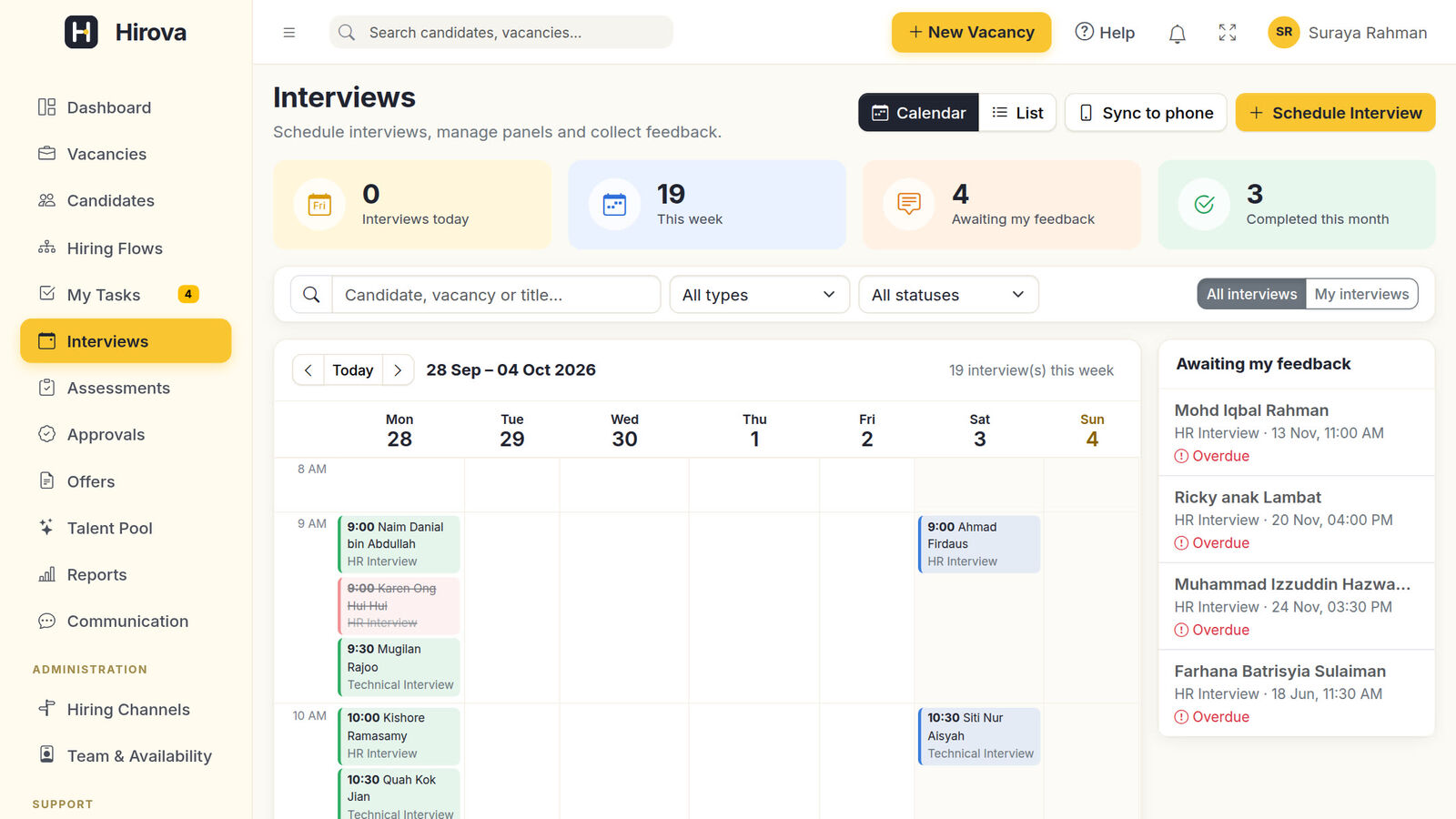Screen dimensions: 1456x819
Task: Click the My Tasks badge showing 4
Action: (x=188, y=294)
